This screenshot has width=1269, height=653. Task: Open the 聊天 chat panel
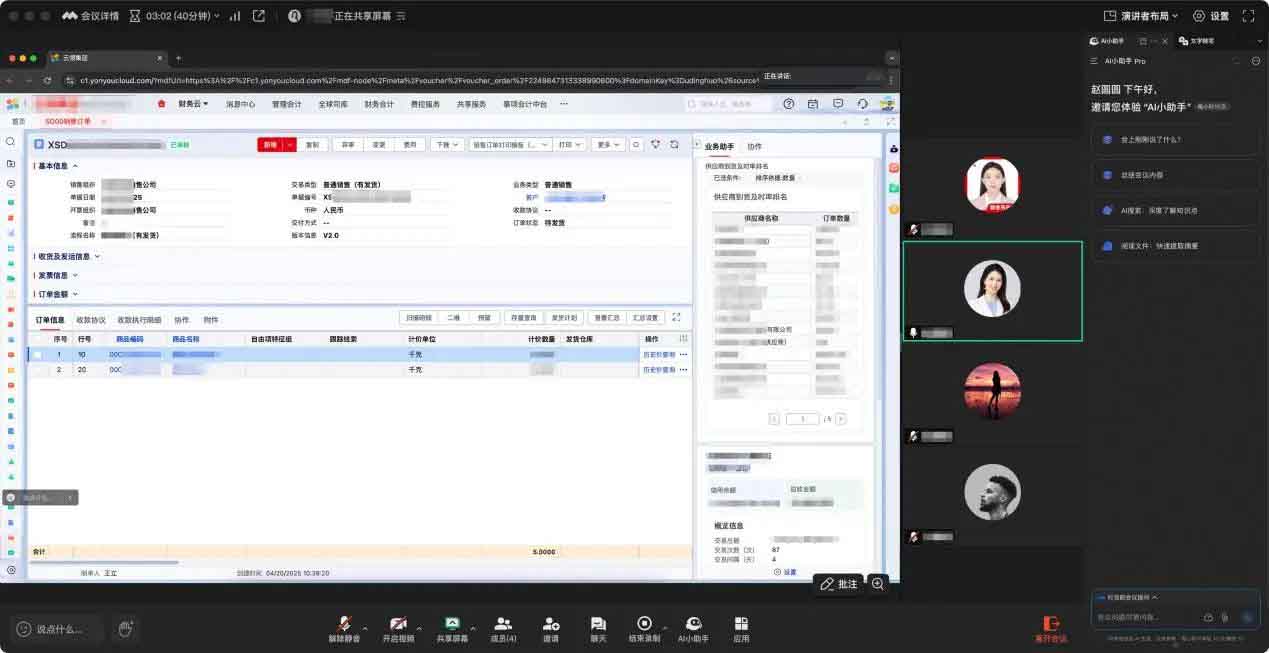coord(598,624)
